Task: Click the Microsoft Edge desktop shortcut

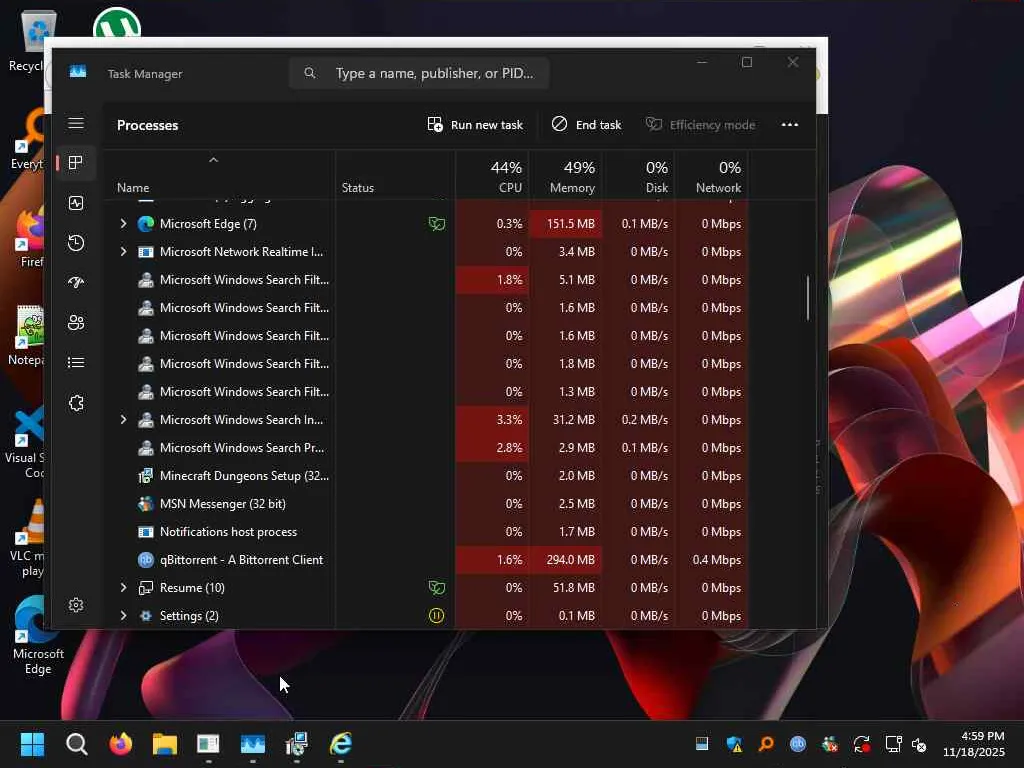Action: (x=36, y=635)
